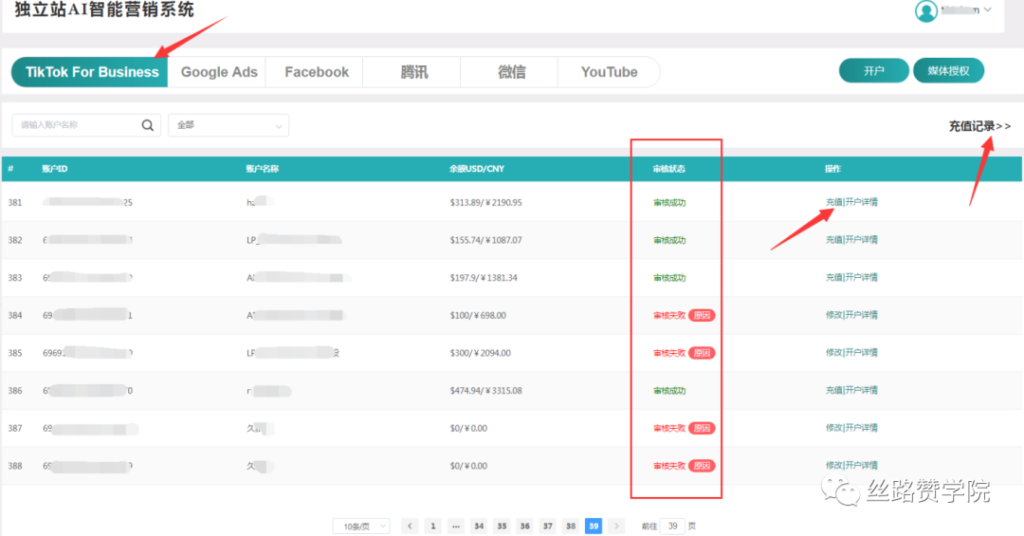Open 开户详情 for row 386

[x=861, y=390]
